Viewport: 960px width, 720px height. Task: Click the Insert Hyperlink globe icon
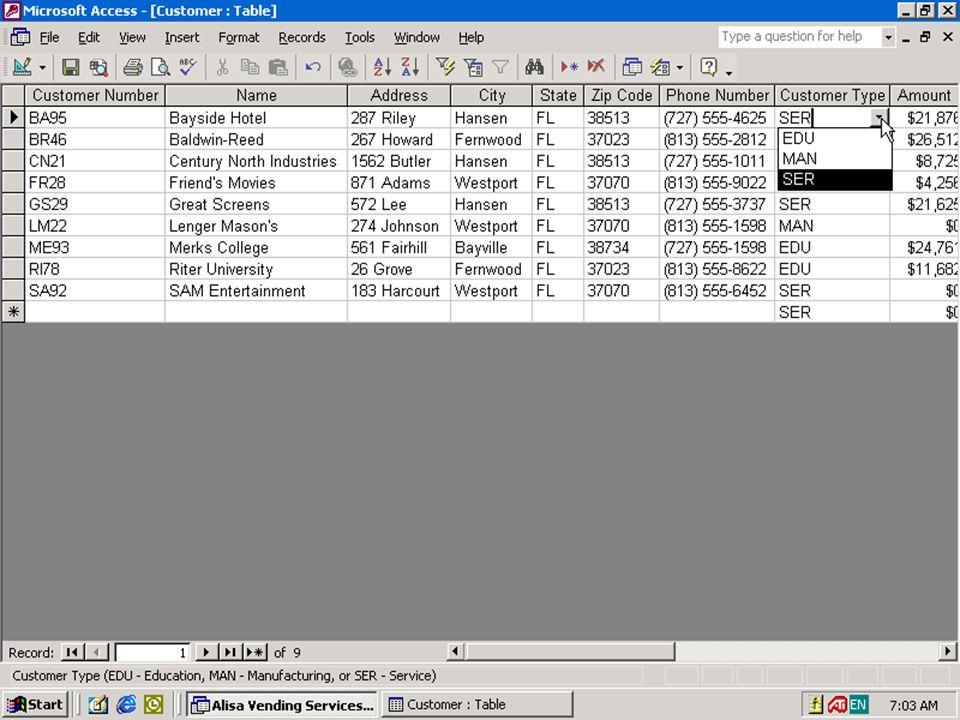[x=347, y=67]
